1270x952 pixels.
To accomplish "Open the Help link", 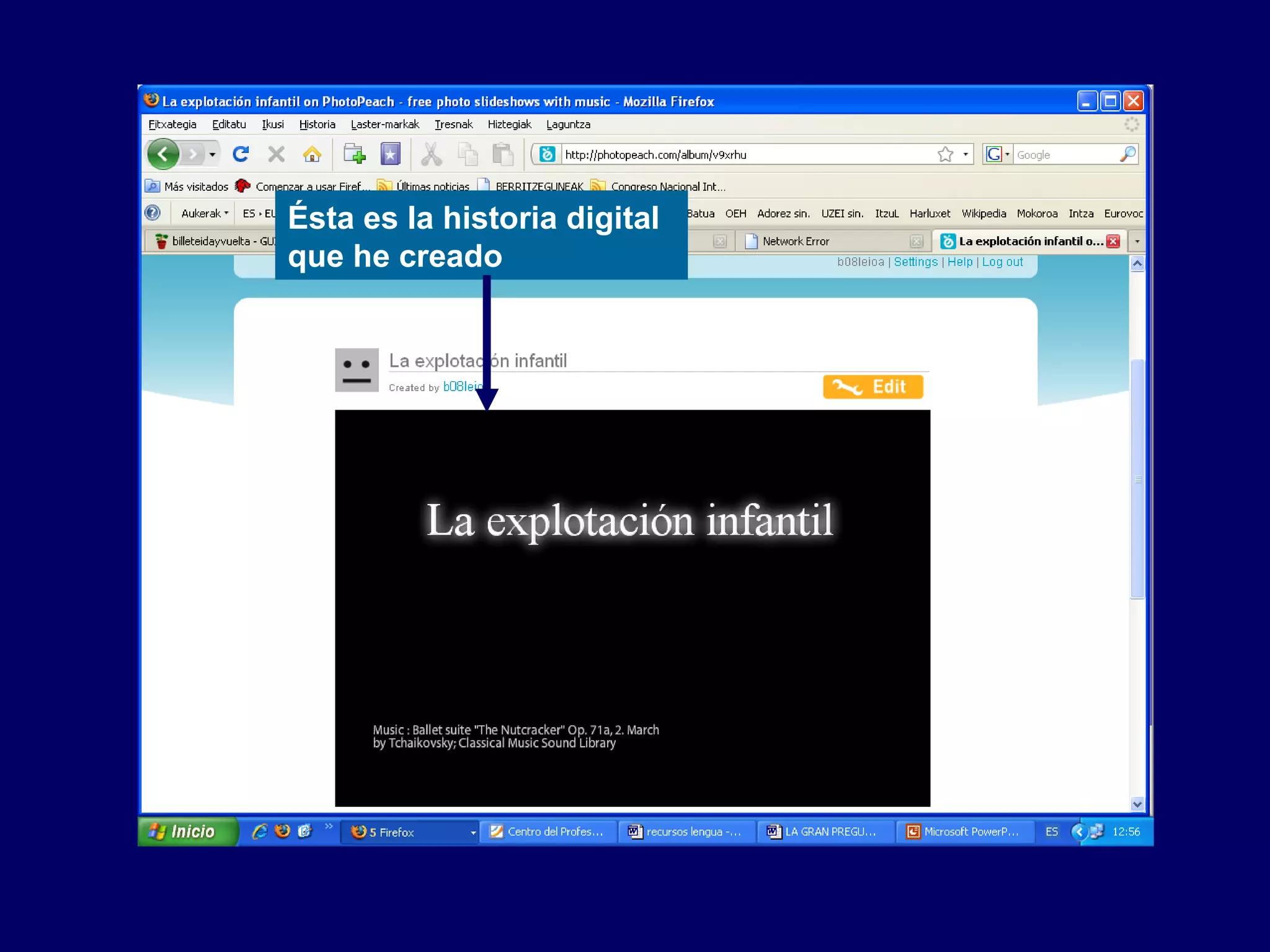I will 959,262.
